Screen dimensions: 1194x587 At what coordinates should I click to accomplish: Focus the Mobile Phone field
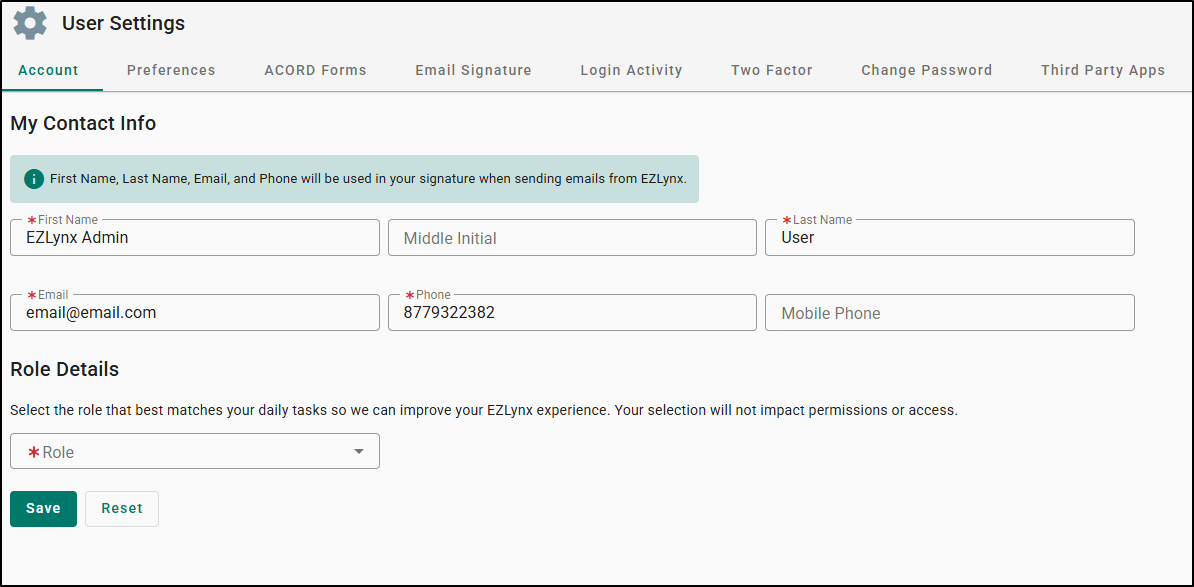[950, 312]
